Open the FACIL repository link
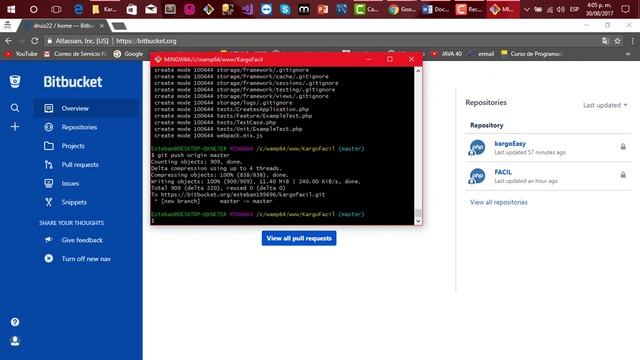The height and width of the screenshot is (360, 640). [x=503, y=172]
